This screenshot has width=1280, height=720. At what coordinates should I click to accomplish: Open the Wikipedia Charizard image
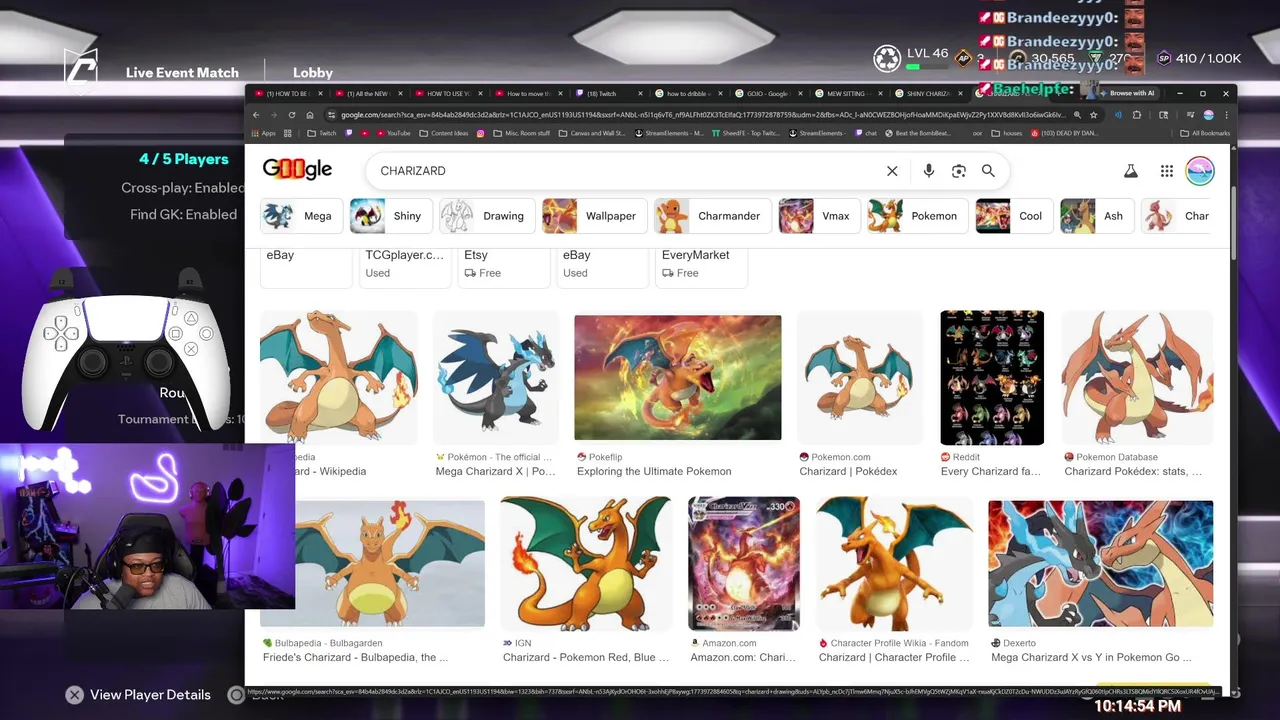tap(339, 377)
